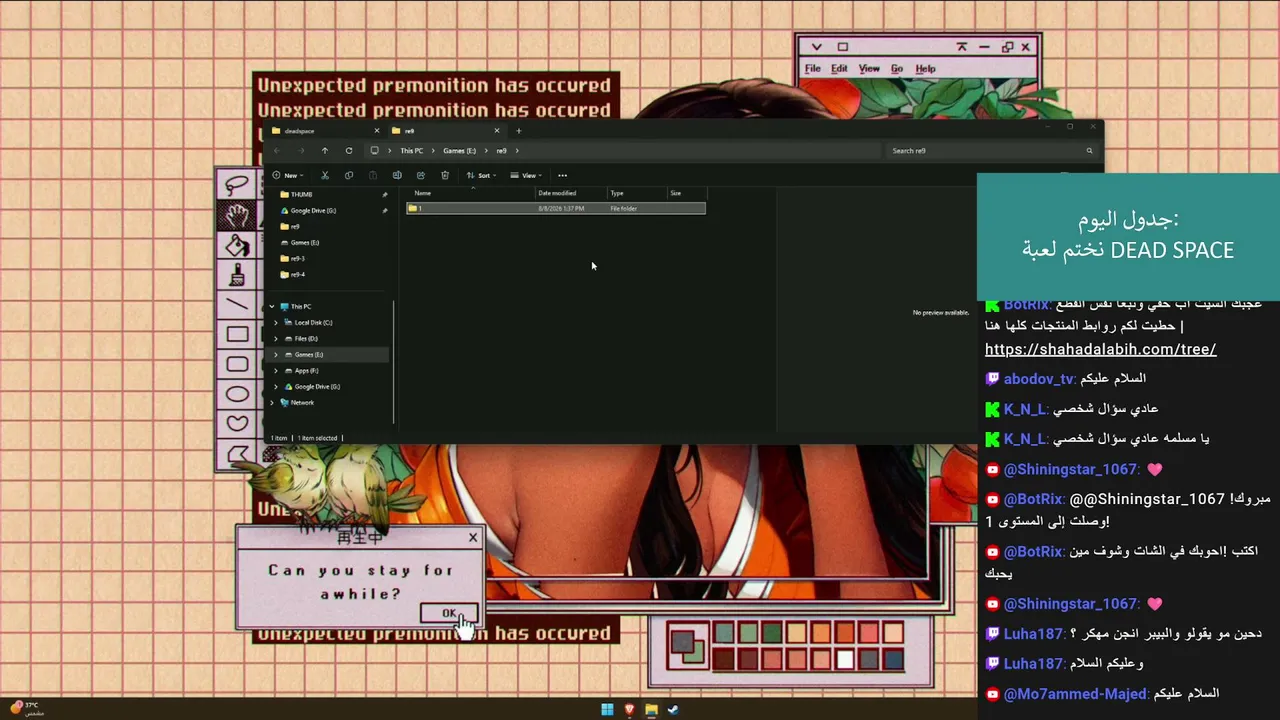Viewport: 1280px width, 720px height.
Task: Click Games (E:) in the address breadcrumb
Action: click(x=459, y=151)
